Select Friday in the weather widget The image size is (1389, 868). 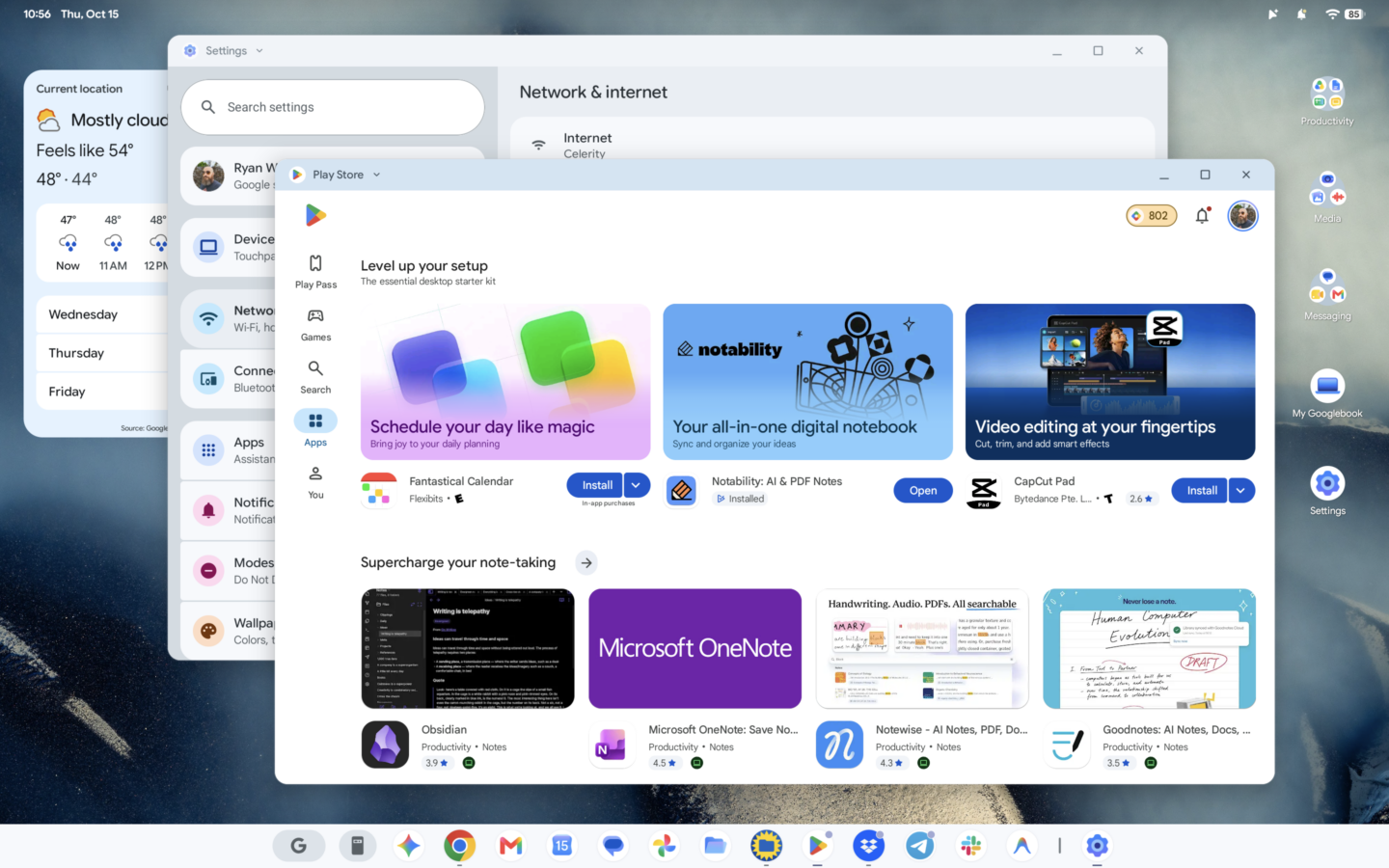click(102, 392)
